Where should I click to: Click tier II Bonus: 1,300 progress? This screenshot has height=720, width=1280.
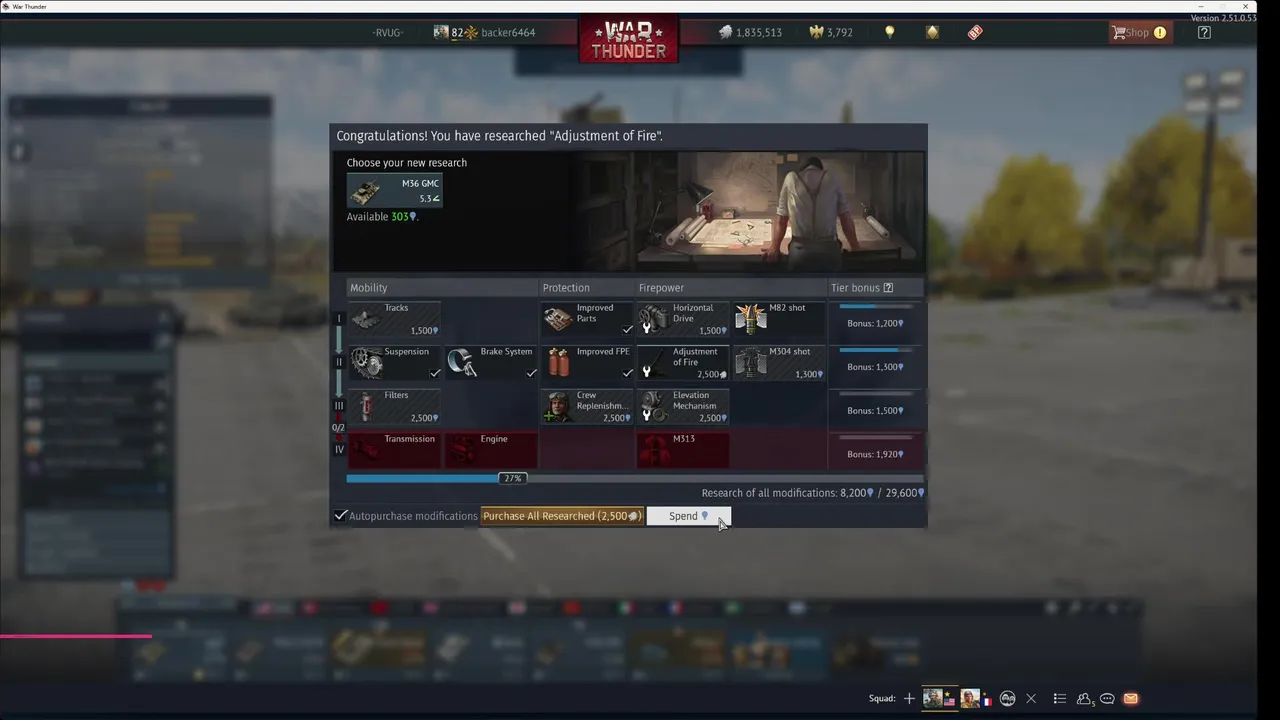coord(876,363)
